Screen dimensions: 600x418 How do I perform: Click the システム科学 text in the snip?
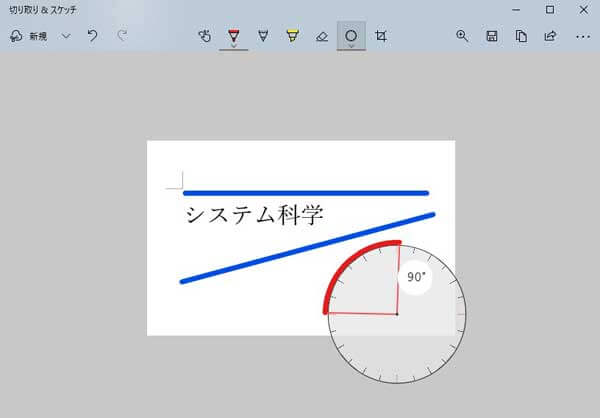pos(255,215)
